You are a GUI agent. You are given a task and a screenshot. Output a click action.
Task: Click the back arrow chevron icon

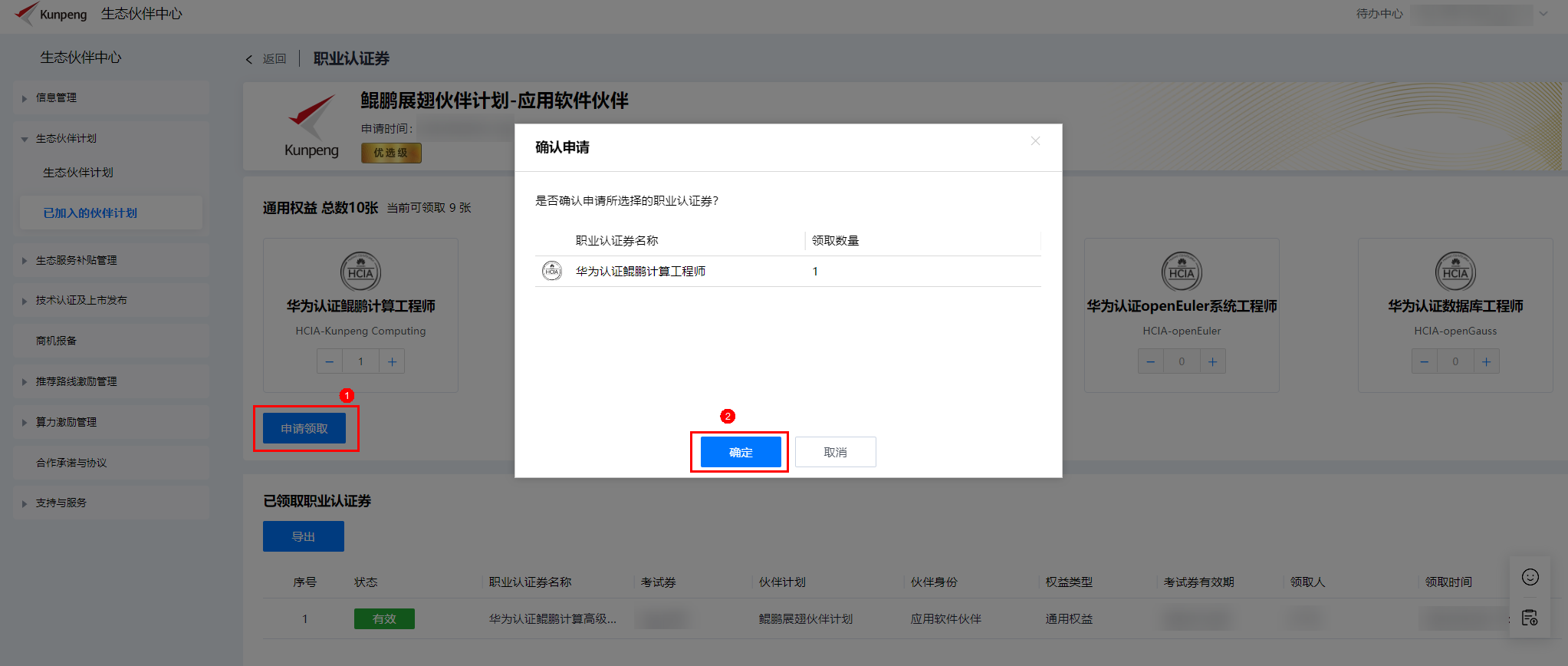click(x=248, y=59)
